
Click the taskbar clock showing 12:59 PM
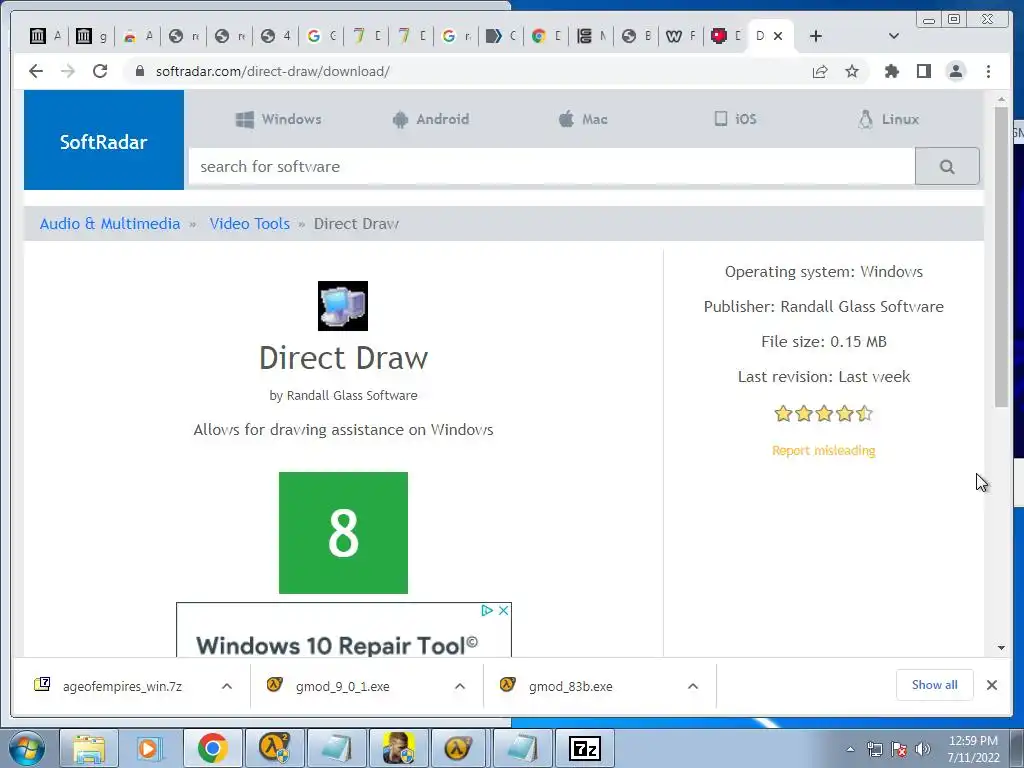pyautogui.click(x=973, y=749)
